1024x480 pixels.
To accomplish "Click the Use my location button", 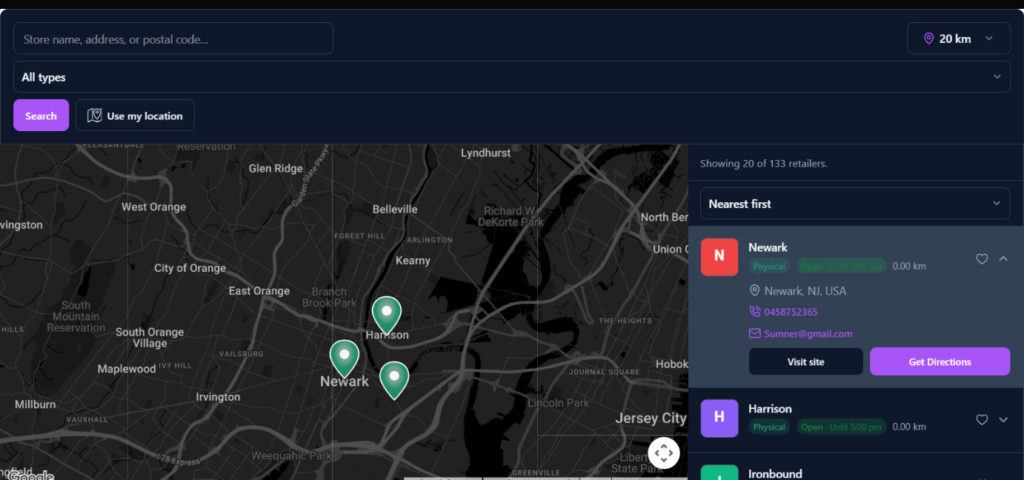I will 135,116.
